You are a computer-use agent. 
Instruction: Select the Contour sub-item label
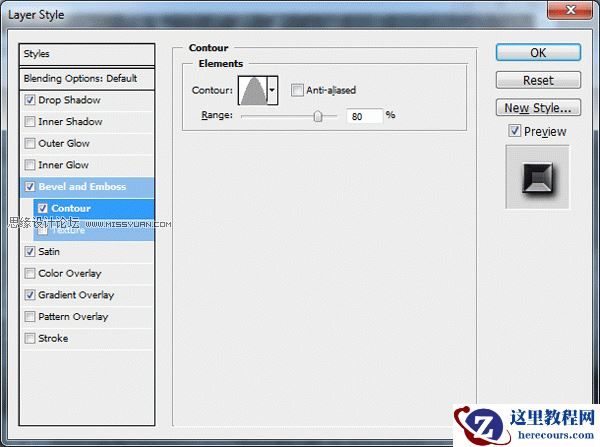coord(71,208)
